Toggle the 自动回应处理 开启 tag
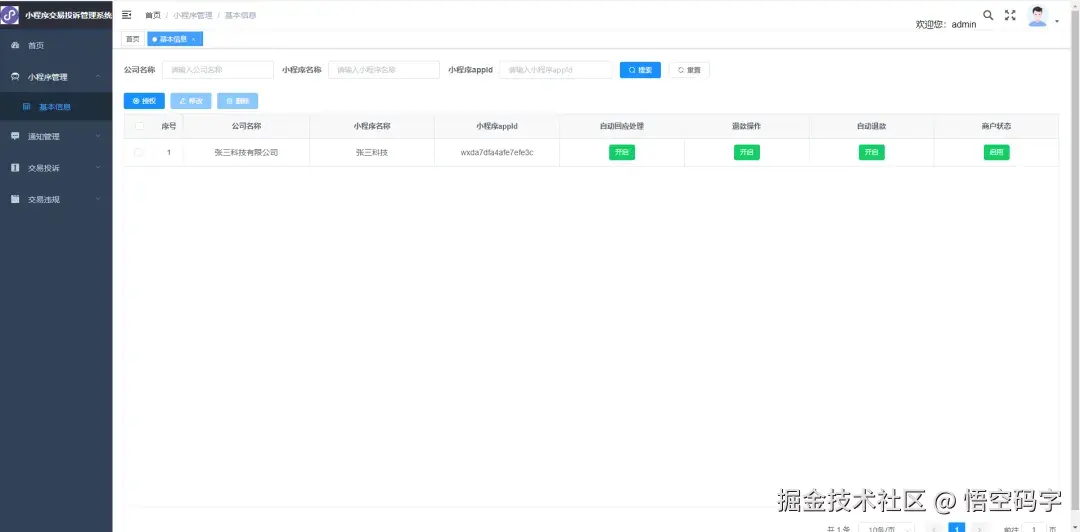Screen dimensions: 1080x532 tap(622, 152)
